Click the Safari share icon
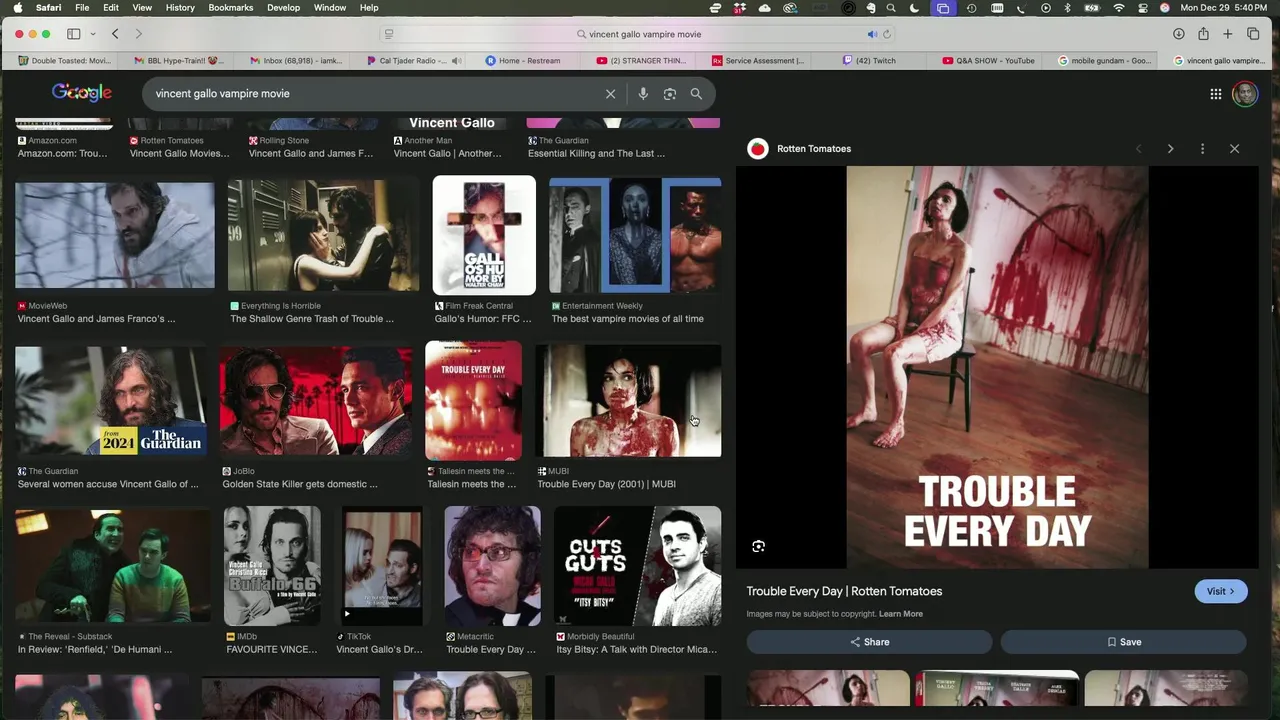1280x720 pixels. click(x=1203, y=34)
